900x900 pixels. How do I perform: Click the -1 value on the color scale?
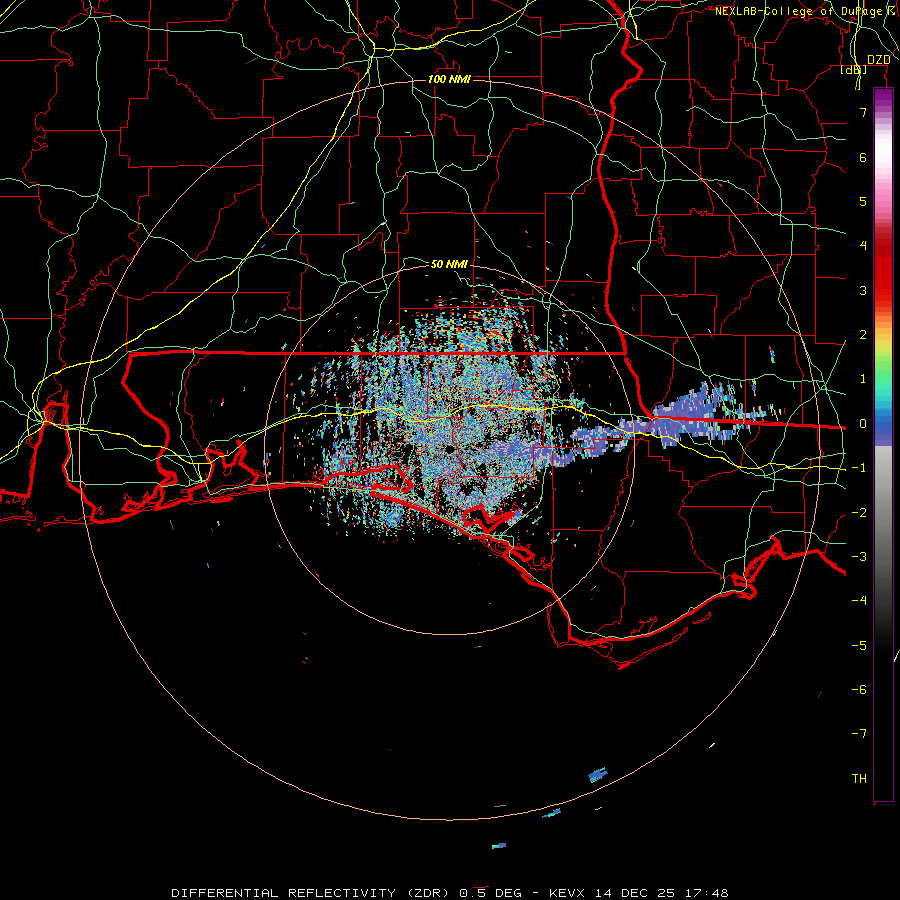[859, 468]
